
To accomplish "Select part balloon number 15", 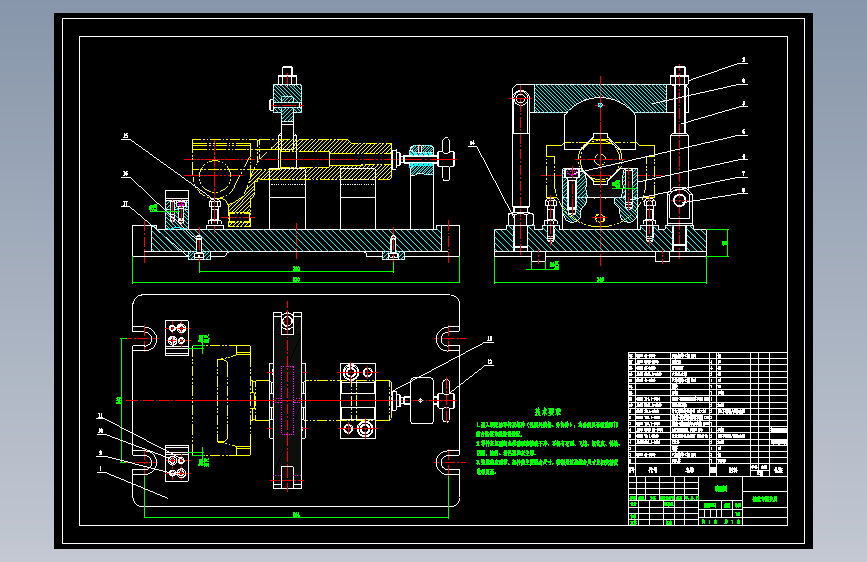I will tap(126, 136).
